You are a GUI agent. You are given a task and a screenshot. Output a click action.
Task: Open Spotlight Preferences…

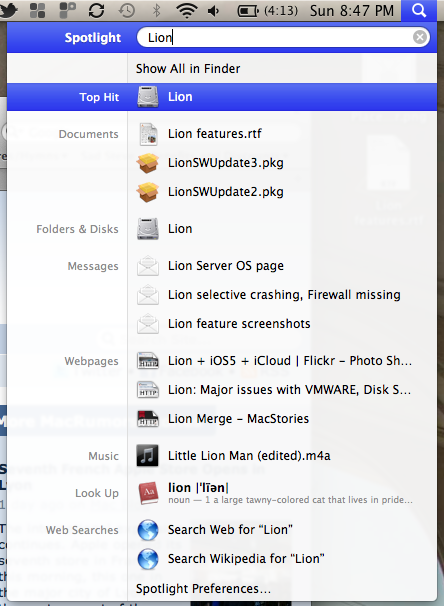point(203,589)
